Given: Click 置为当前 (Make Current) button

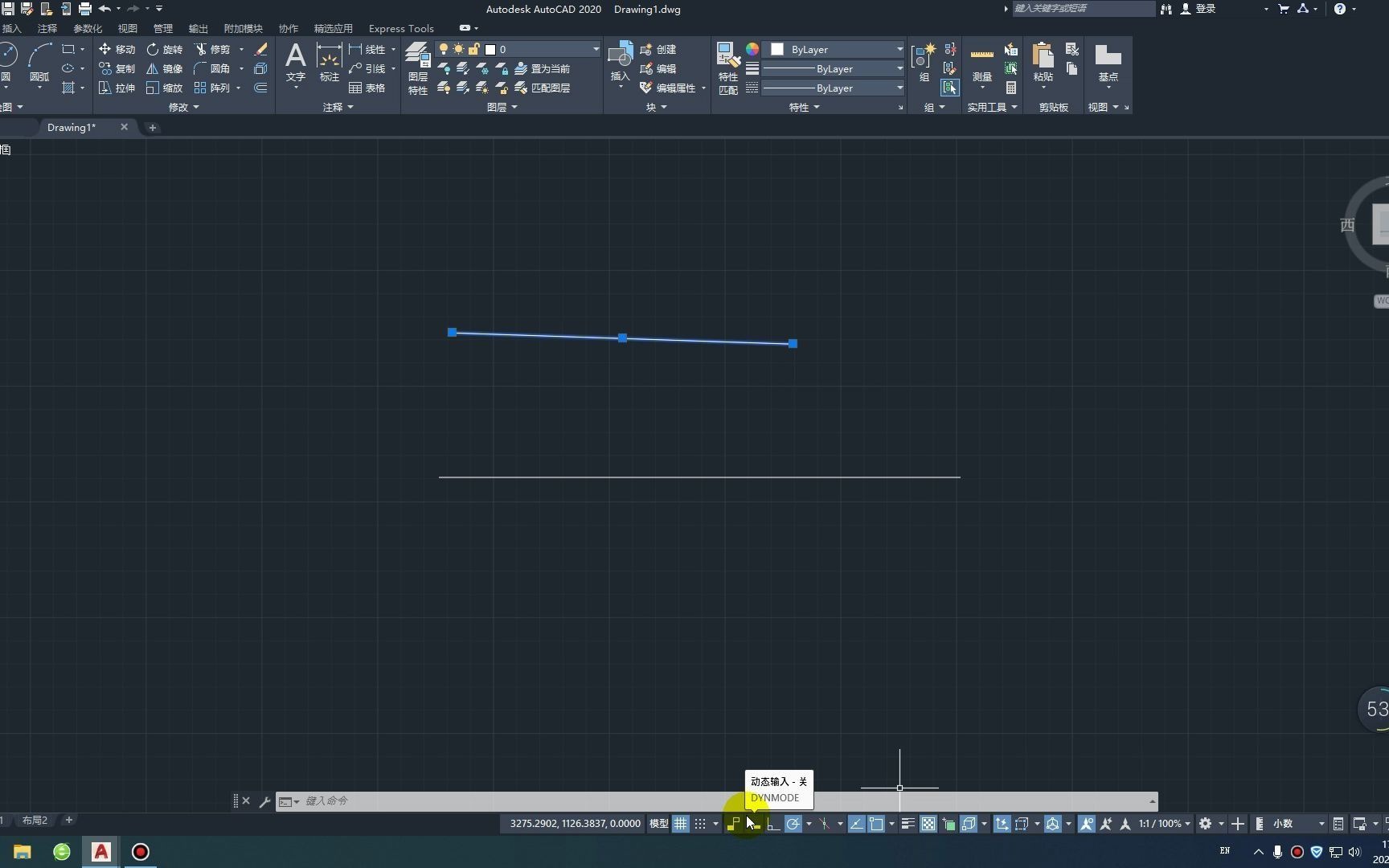Looking at the screenshot, I should coord(543,68).
